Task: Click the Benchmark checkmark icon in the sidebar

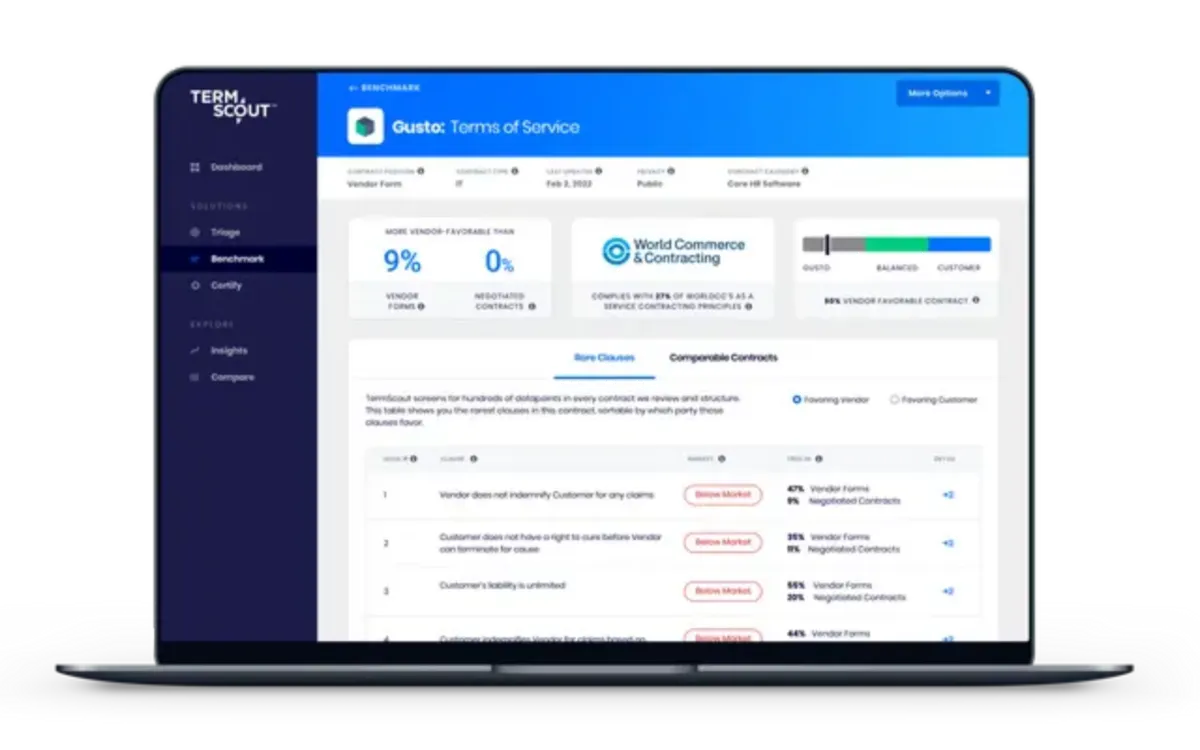Action: [x=195, y=259]
